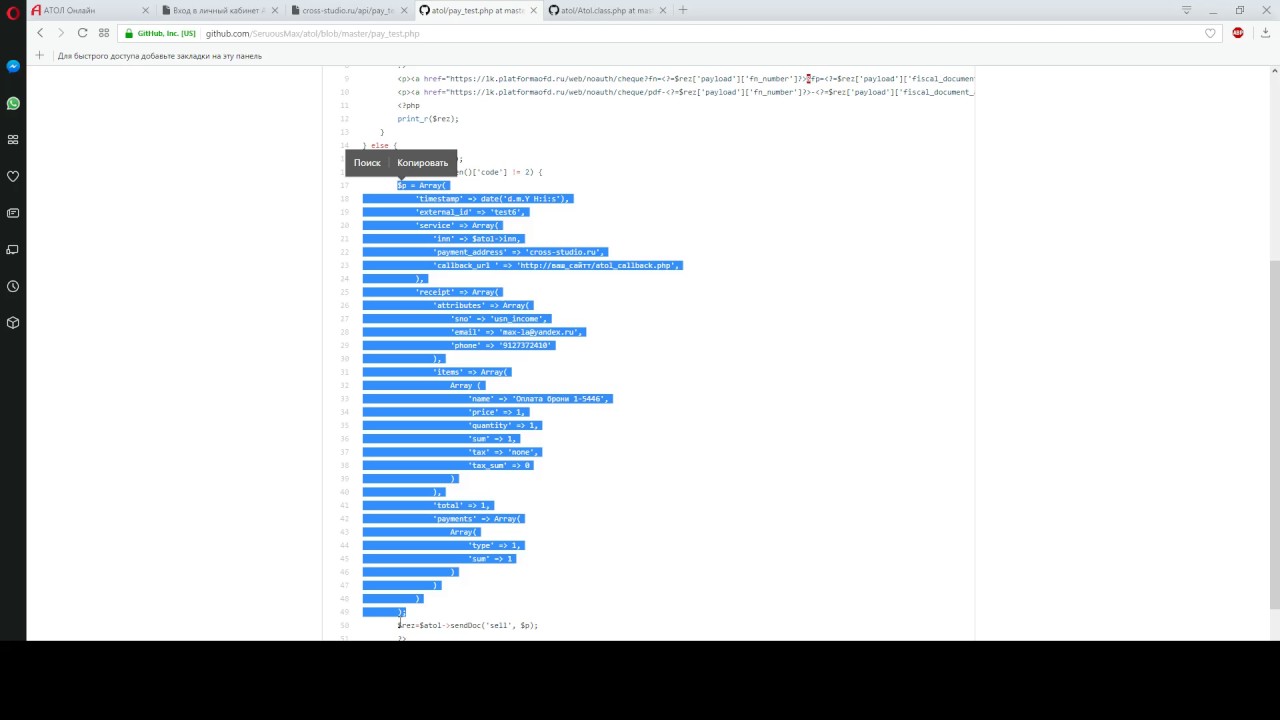Click line number 25
This screenshot has width=1280, height=720.
[344, 292]
